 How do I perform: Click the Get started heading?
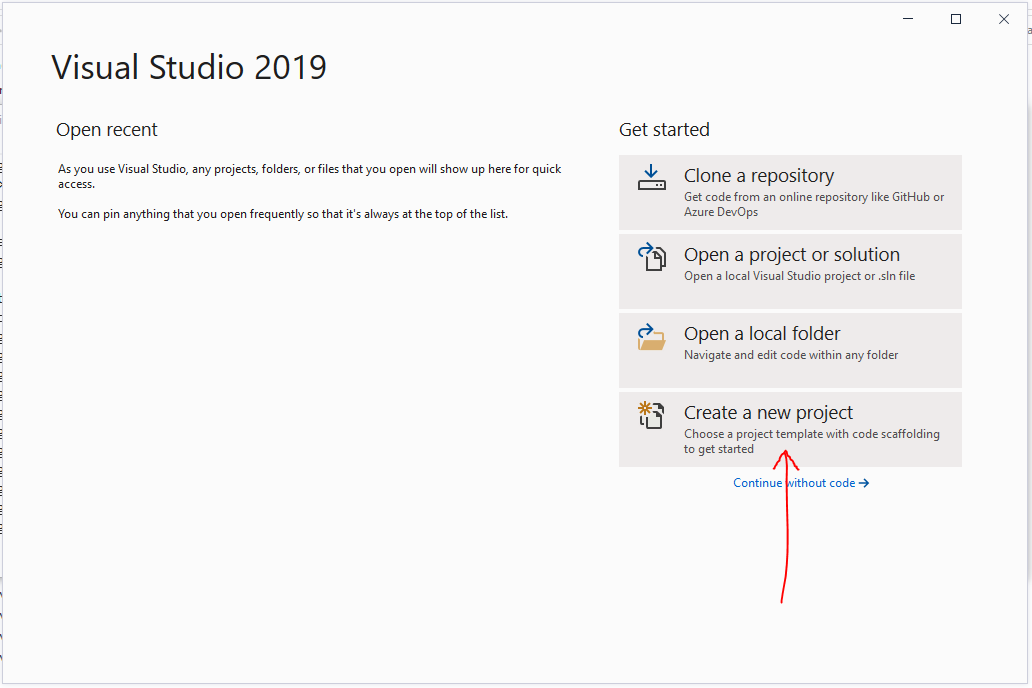(664, 130)
